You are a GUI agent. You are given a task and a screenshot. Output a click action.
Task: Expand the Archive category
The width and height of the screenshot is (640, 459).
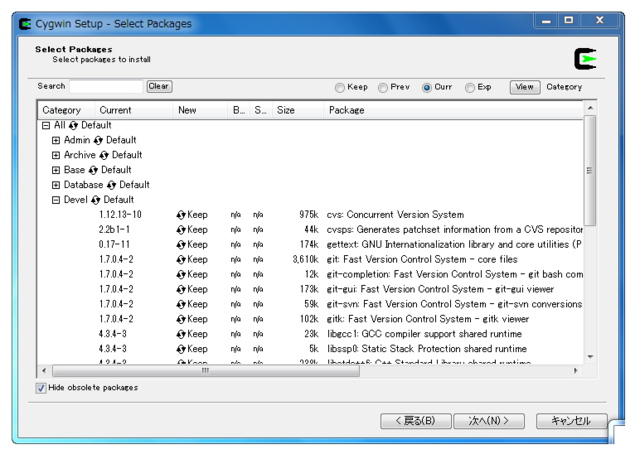tap(56, 155)
